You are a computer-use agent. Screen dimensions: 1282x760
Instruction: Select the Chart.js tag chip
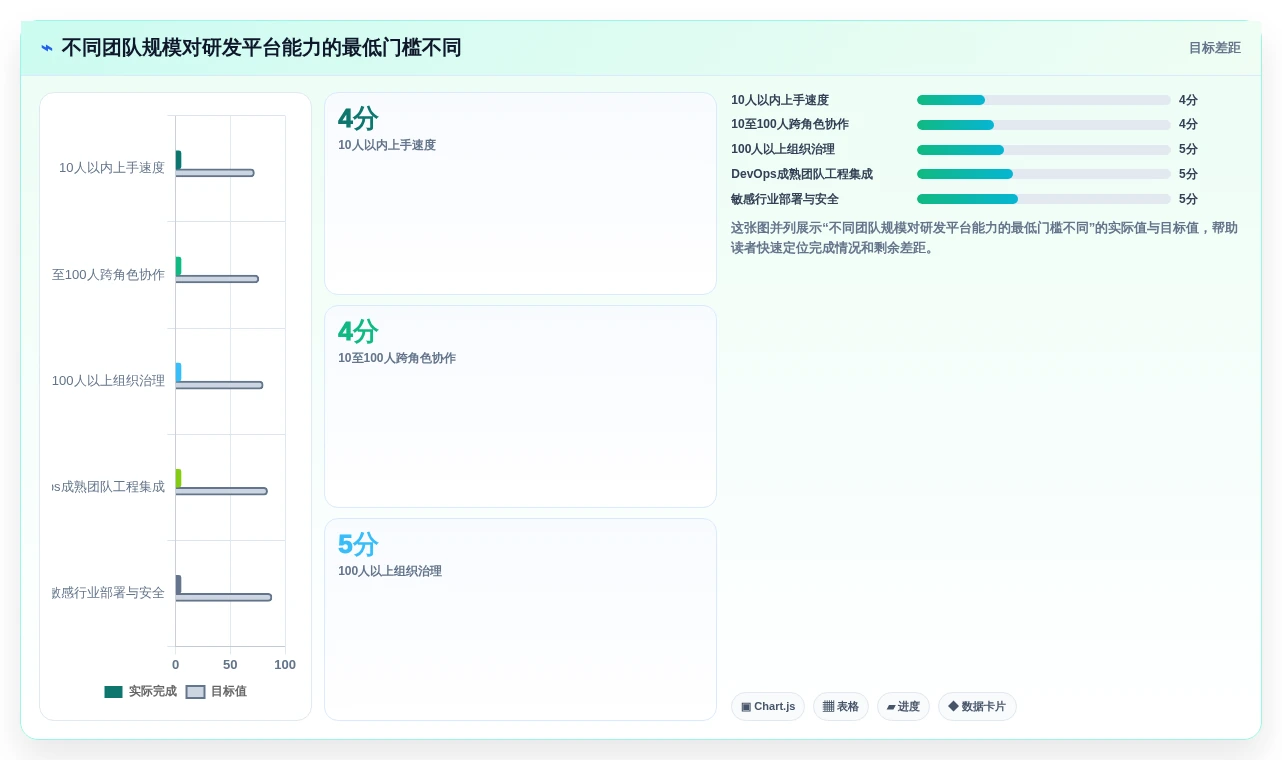coord(768,707)
